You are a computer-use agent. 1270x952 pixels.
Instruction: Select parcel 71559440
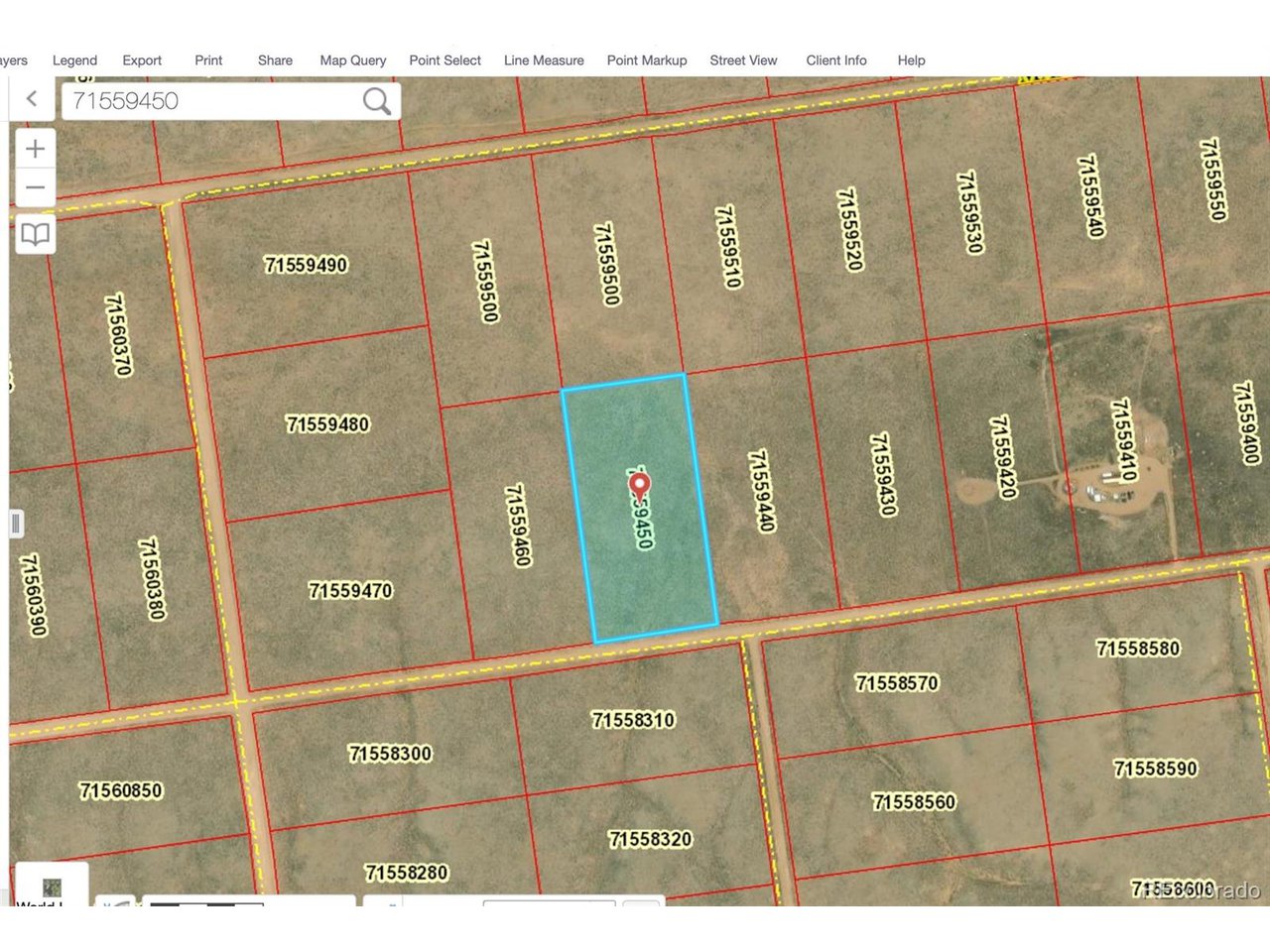pyautogui.click(x=760, y=491)
